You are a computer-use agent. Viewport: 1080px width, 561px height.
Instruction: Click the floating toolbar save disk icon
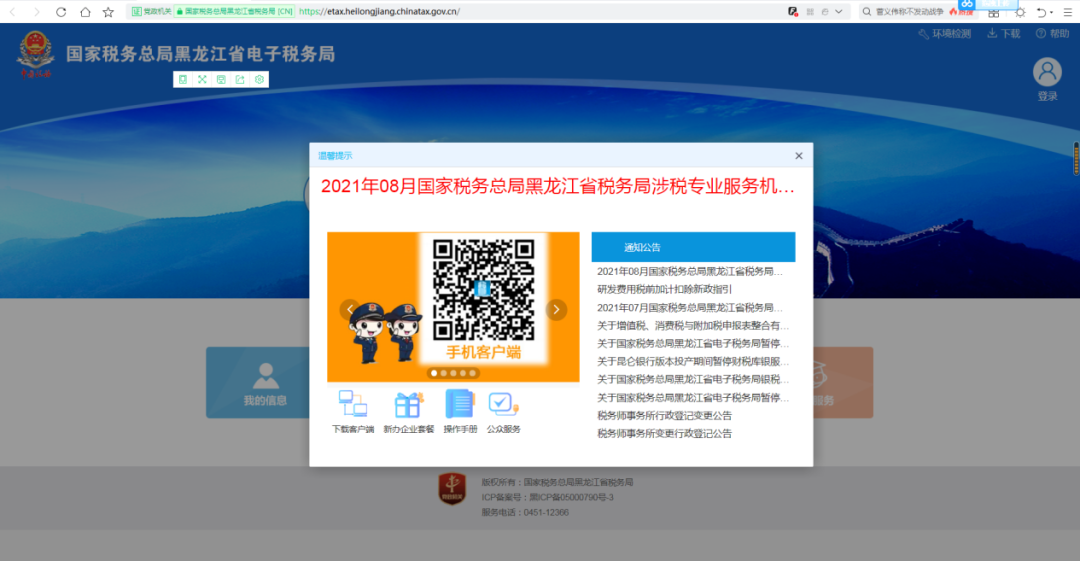click(221, 79)
